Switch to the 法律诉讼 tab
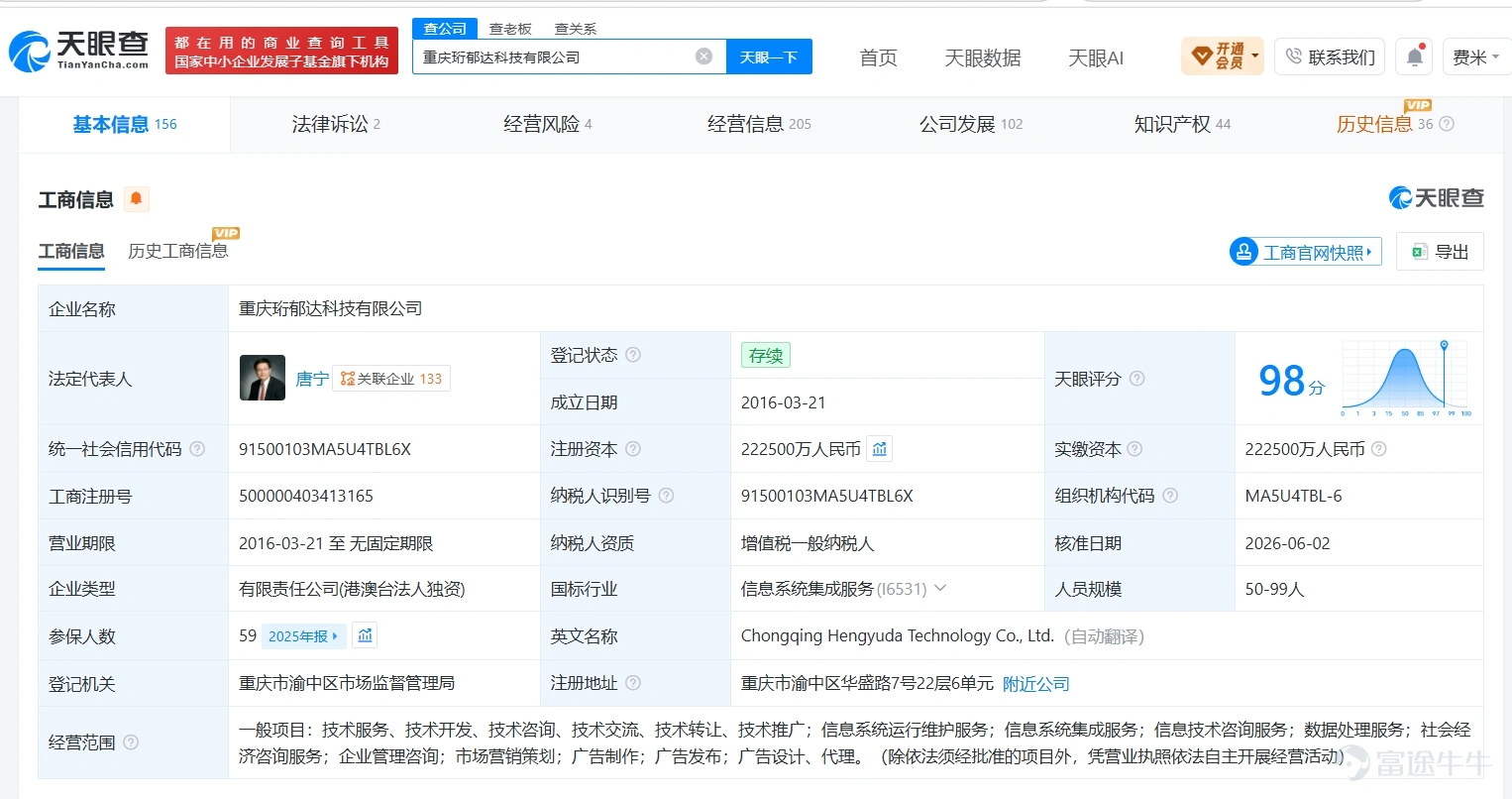The width and height of the screenshot is (1512, 799). click(x=336, y=124)
